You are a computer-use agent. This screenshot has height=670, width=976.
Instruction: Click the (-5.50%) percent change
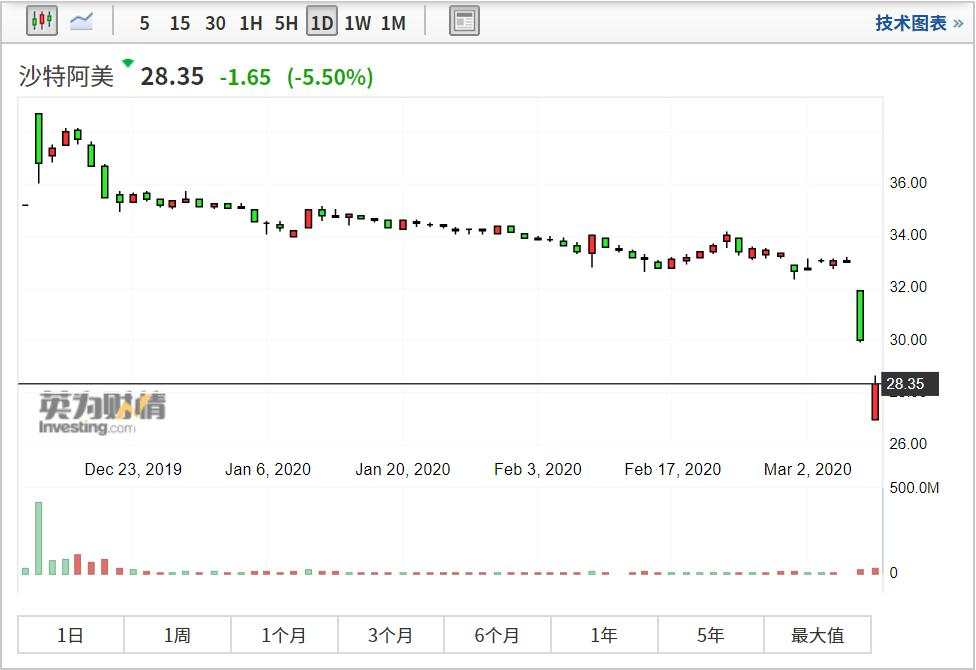coord(330,77)
